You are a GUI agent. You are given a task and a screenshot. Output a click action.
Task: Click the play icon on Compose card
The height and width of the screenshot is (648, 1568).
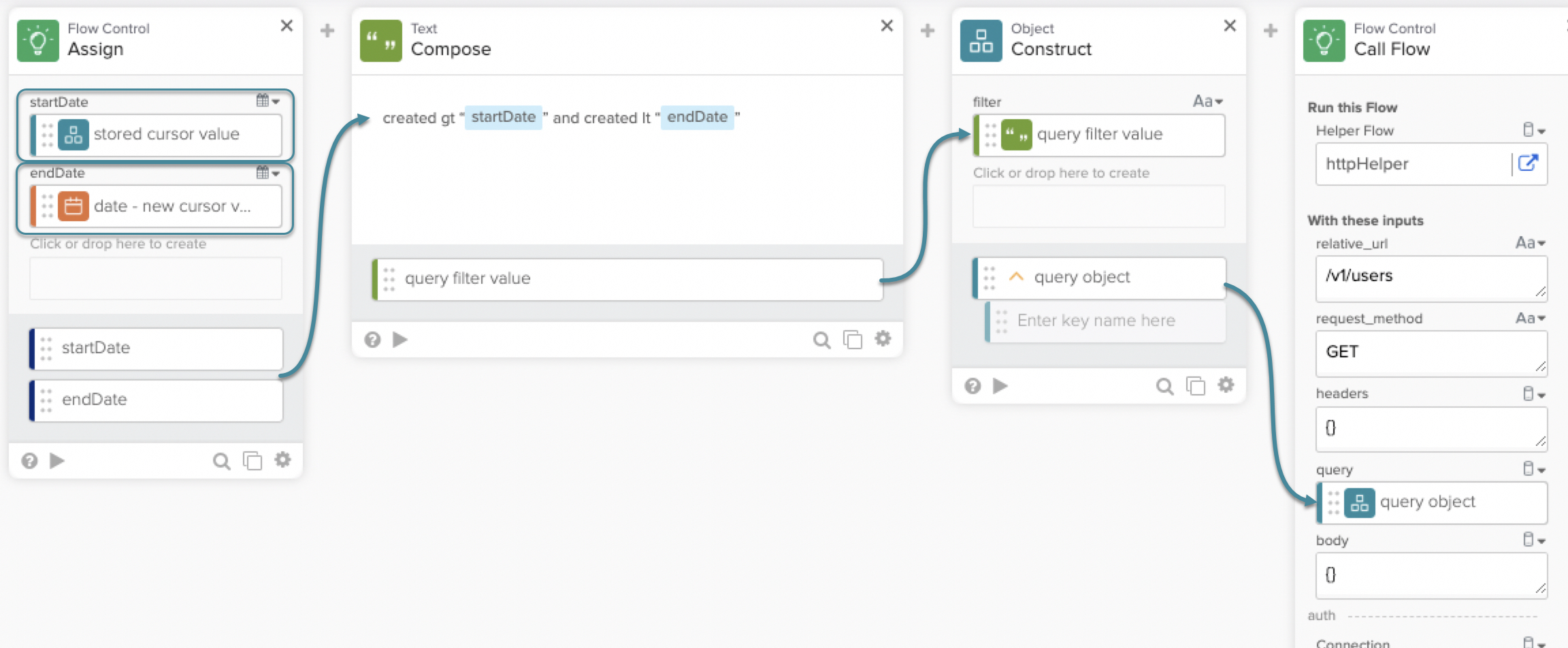point(400,340)
